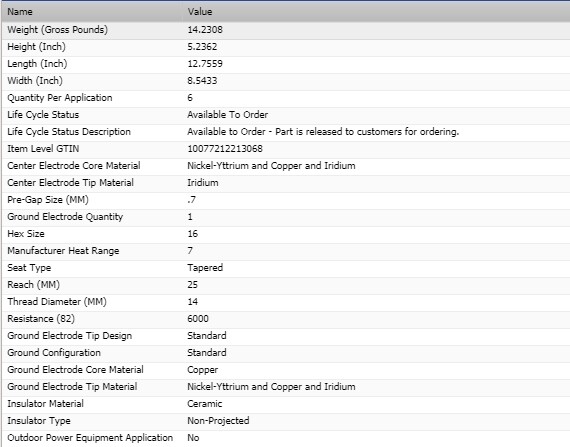Click the Insulator Type Non-Projected value
The width and height of the screenshot is (570, 447).
click(x=218, y=421)
